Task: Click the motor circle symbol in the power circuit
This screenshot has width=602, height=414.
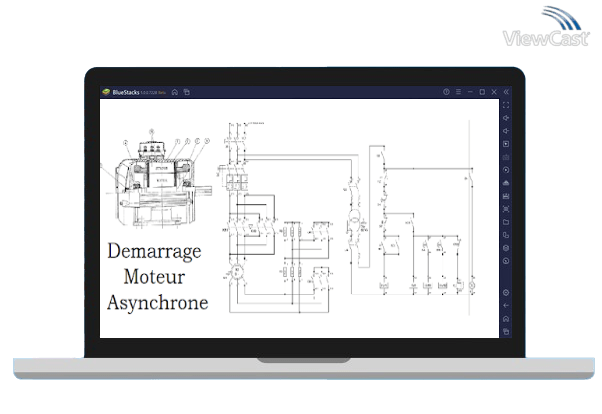Action: pos(236,272)
